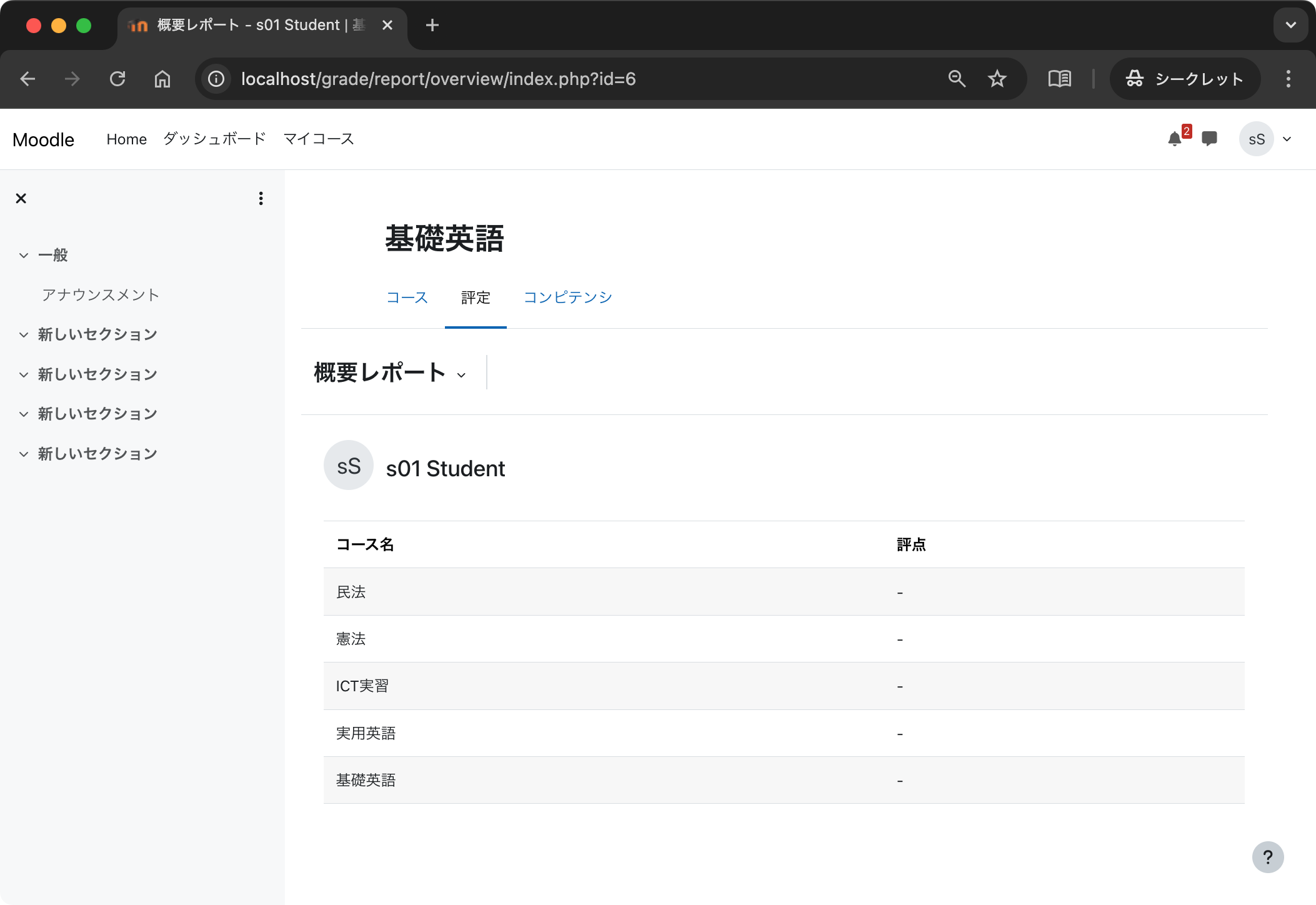Click the browser home icon

point(162,79)
